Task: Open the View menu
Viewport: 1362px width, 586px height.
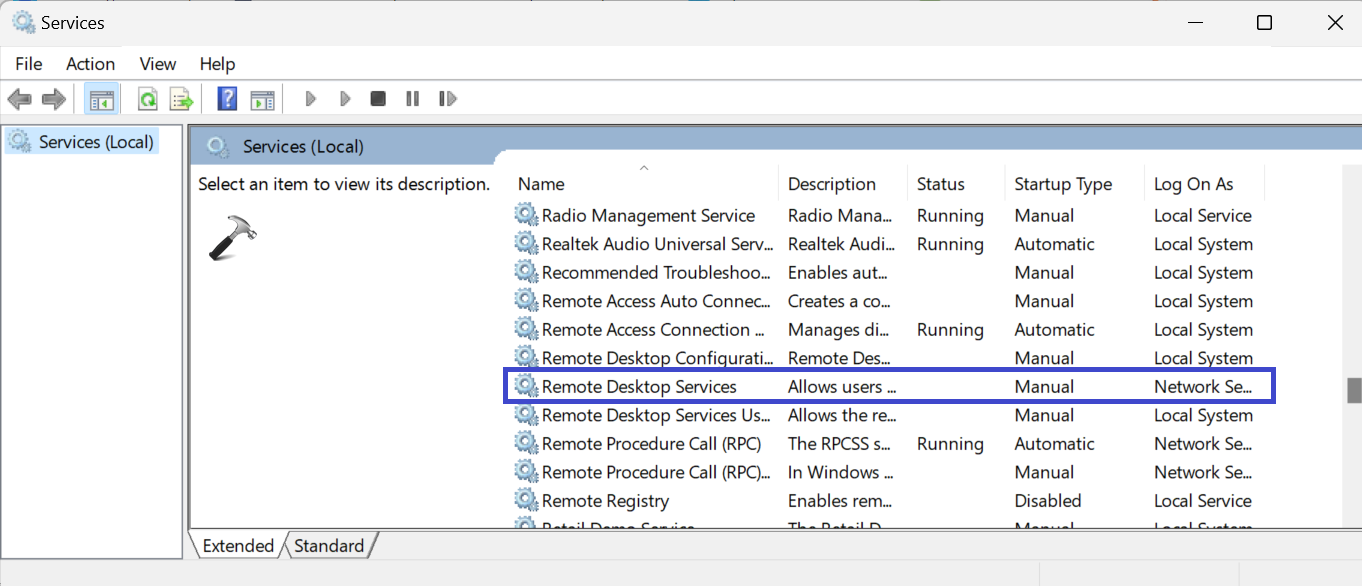Action: coord(157,64)
